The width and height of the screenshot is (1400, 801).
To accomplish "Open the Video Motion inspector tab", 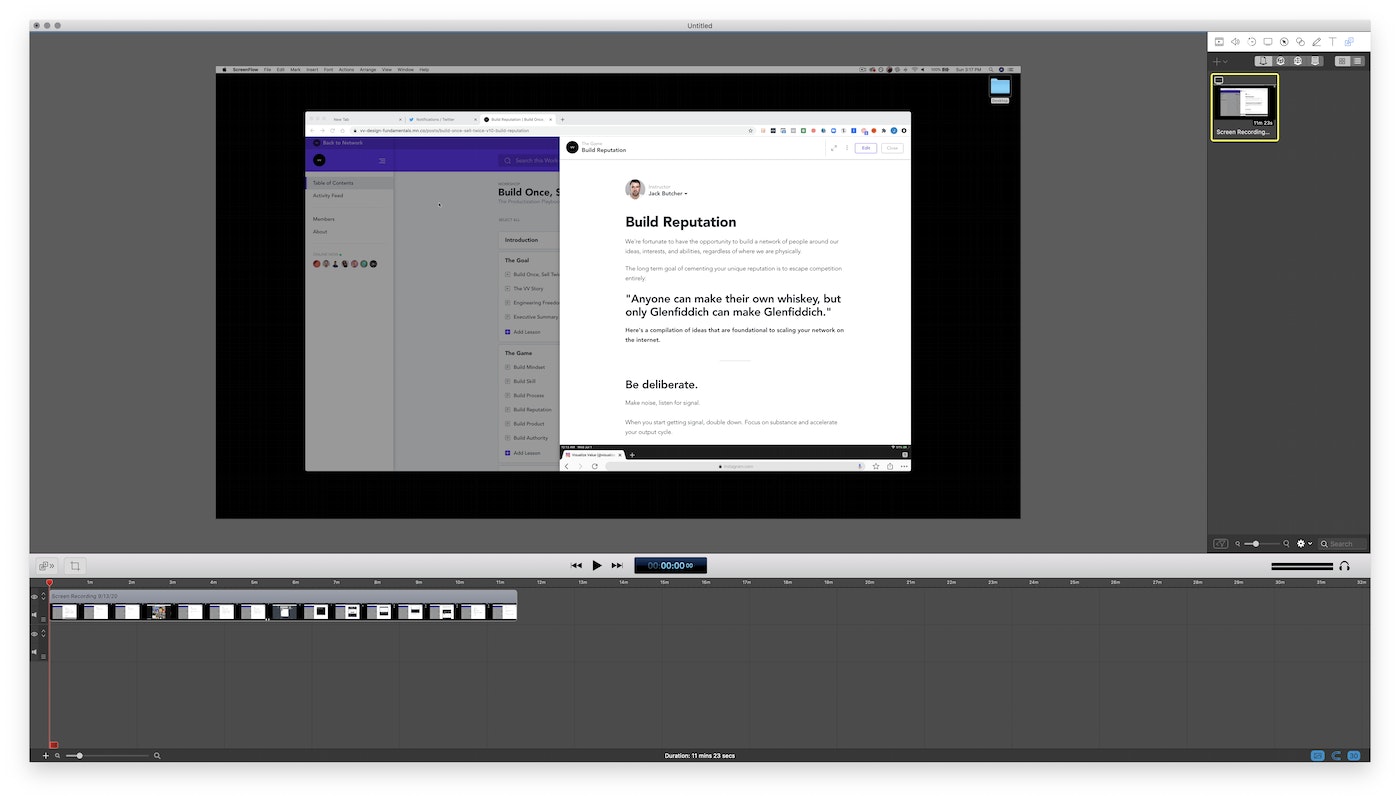I will (x=1252, y=42).
